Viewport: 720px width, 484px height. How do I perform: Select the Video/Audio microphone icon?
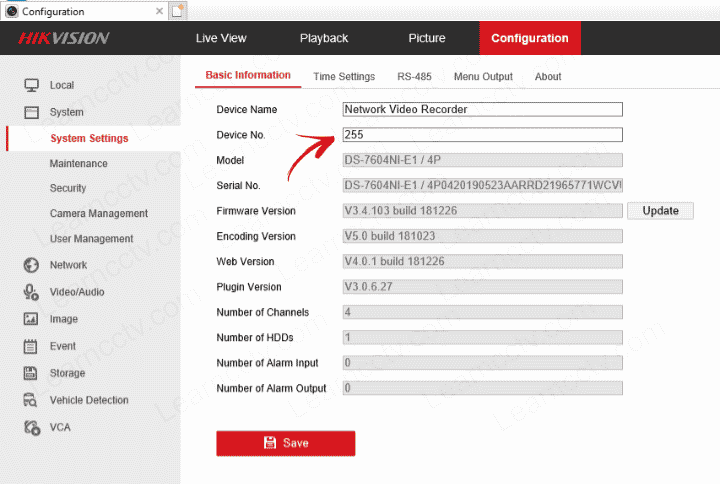click(x=31, y=292)
